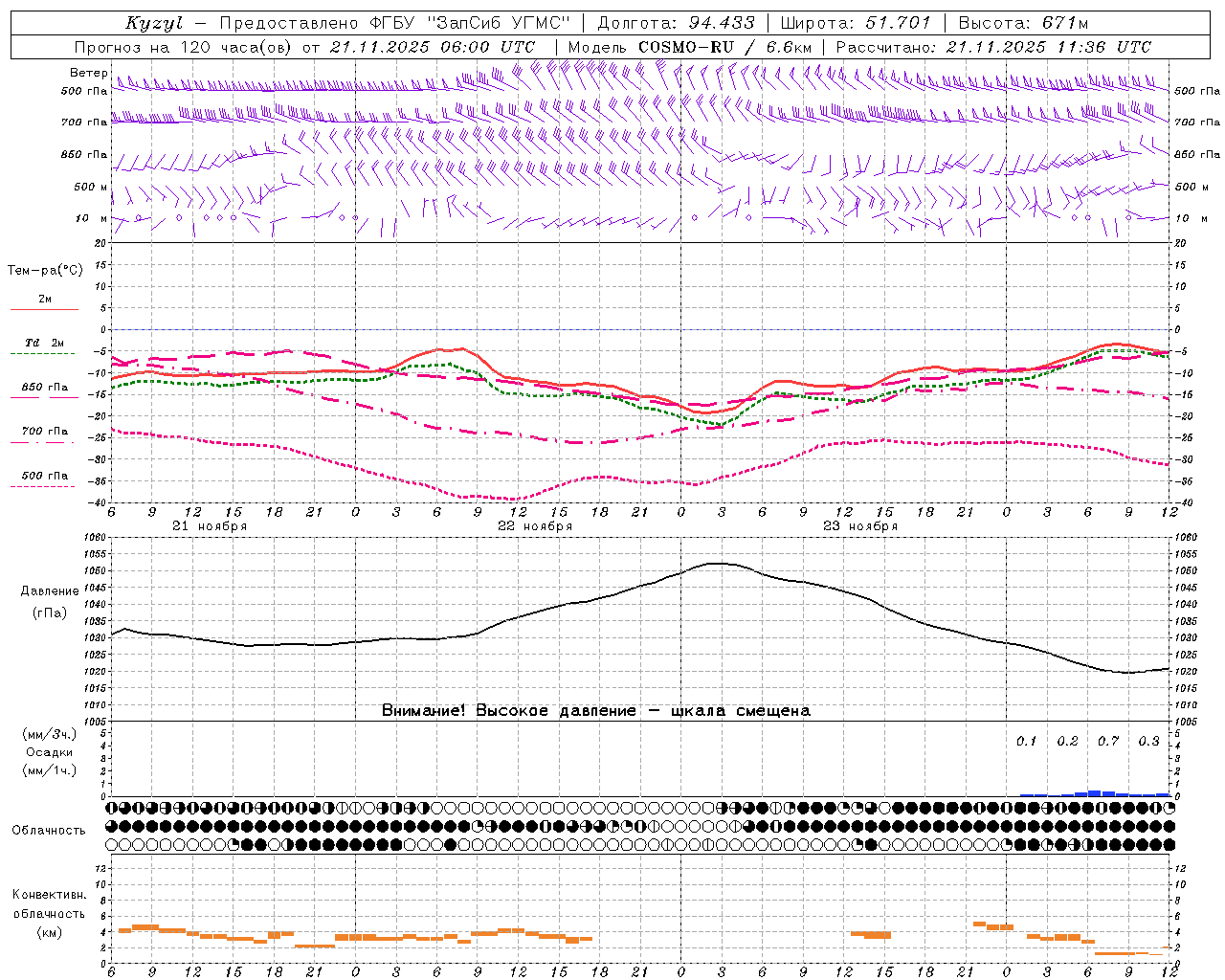Click the 0.1 precipitation amount

(x=1026, y=742)
